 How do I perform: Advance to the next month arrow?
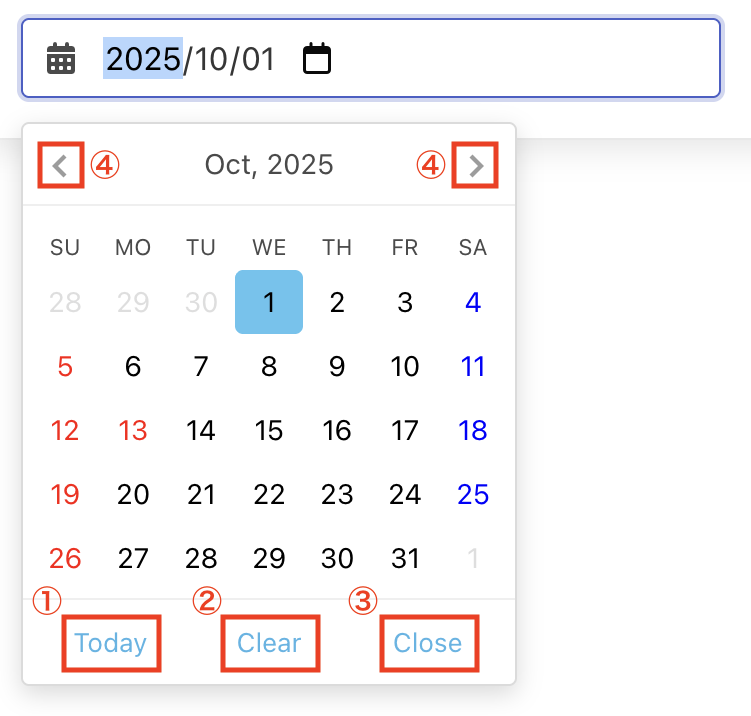coord(476,165)
